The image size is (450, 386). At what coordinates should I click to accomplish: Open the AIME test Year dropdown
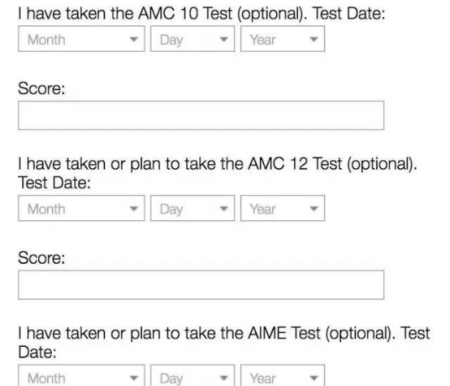tap(282, 376)
